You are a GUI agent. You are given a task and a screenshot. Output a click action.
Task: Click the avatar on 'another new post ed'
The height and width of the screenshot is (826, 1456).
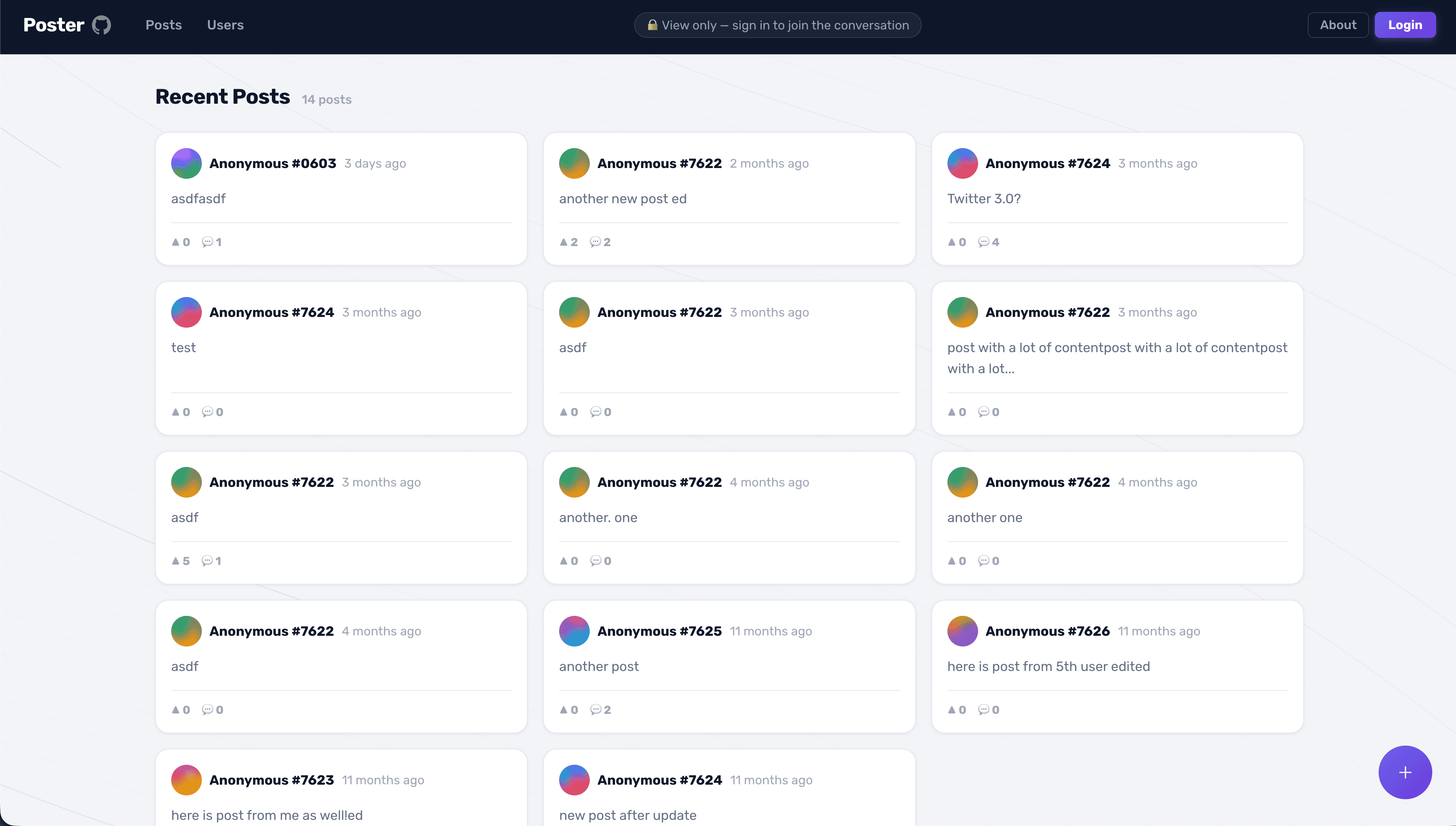(574, 163)
